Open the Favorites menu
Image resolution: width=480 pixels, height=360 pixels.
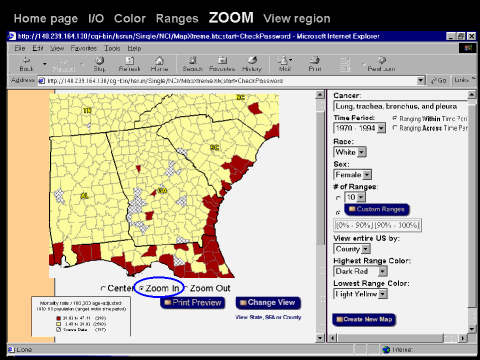click(x=84, y=48)
